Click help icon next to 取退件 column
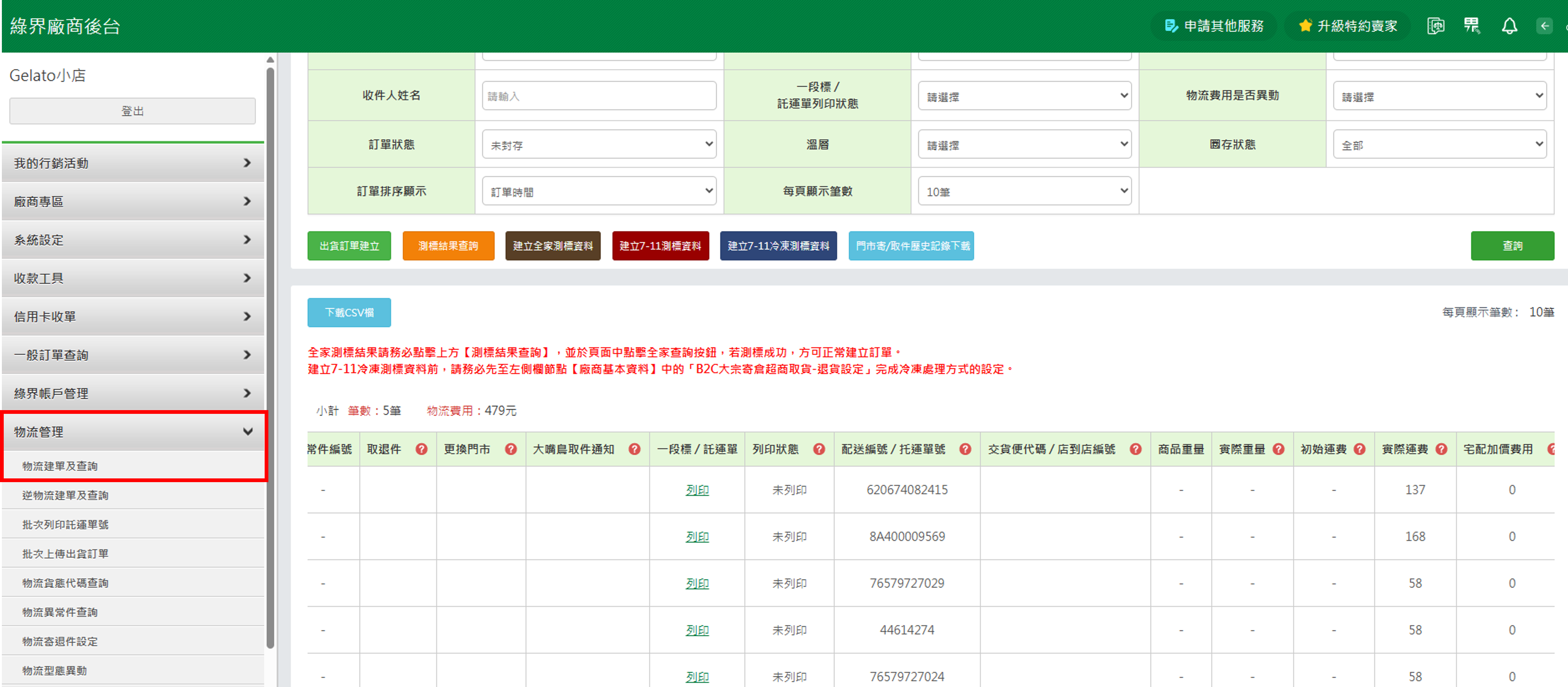 pyautogui.click(x=421, y=449)
